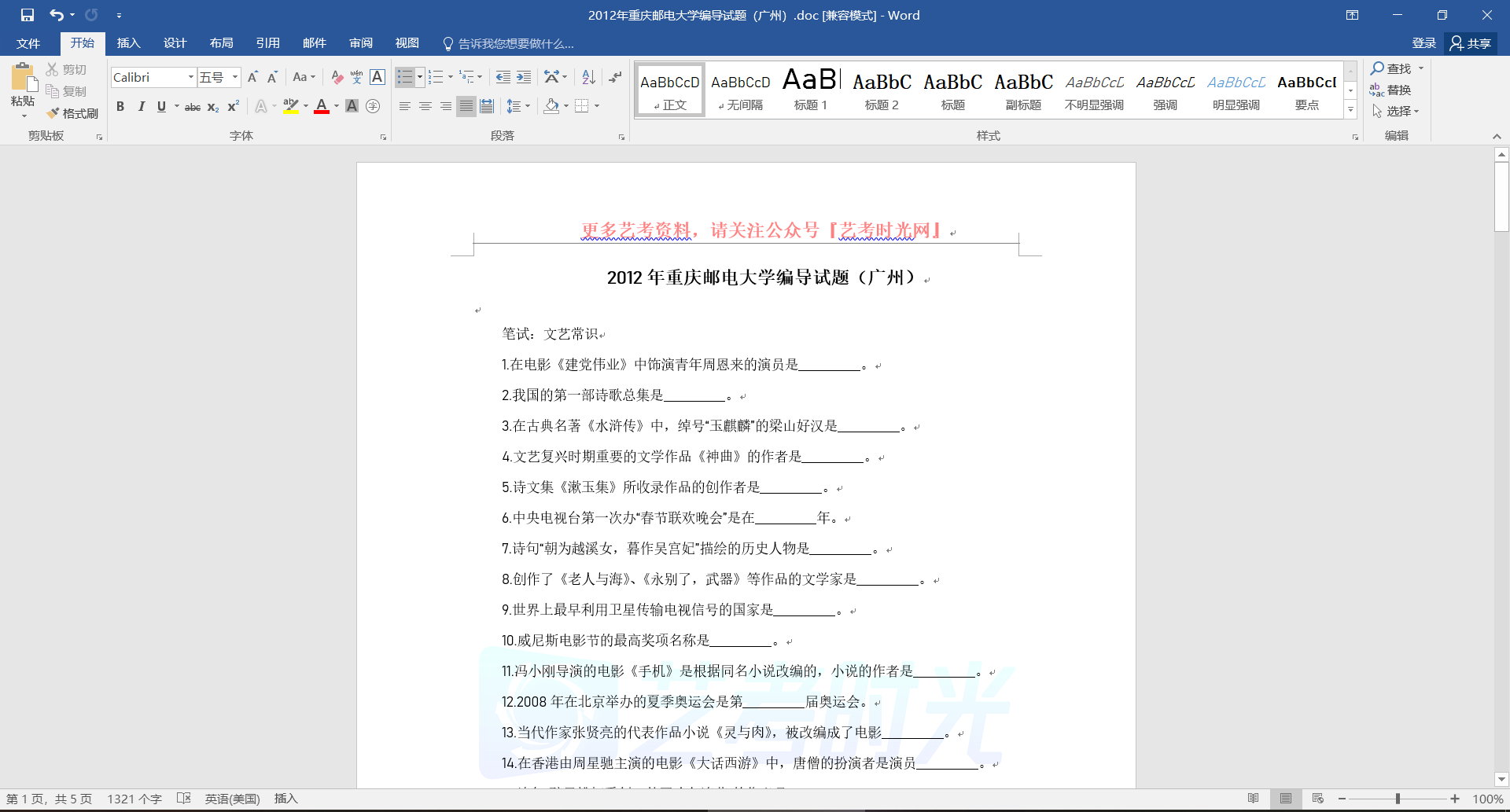This screenshot has width=1510, height=812.
Task: Open the 审阅 (Review) tab
Action: click(361, 43)
